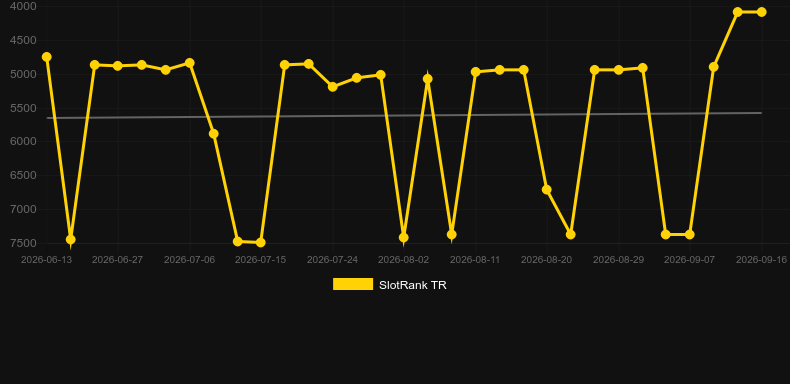Click the 2026-07-06 x-axis date label

189,260
